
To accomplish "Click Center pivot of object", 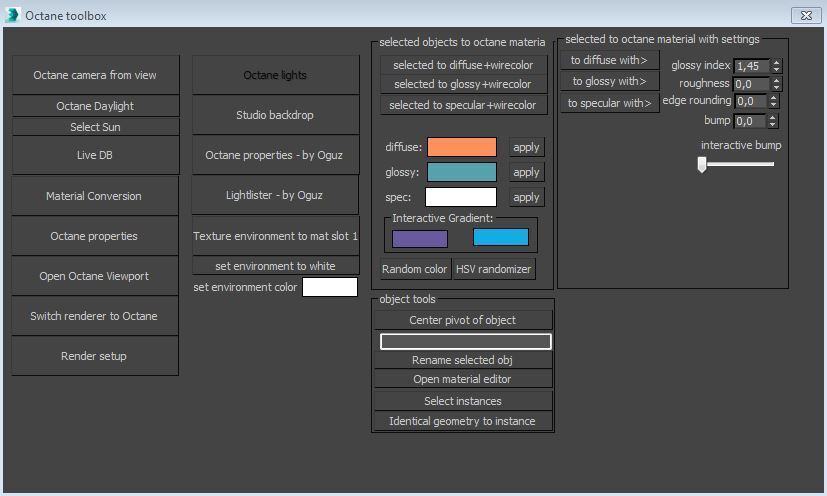I will tap(463, 320).
